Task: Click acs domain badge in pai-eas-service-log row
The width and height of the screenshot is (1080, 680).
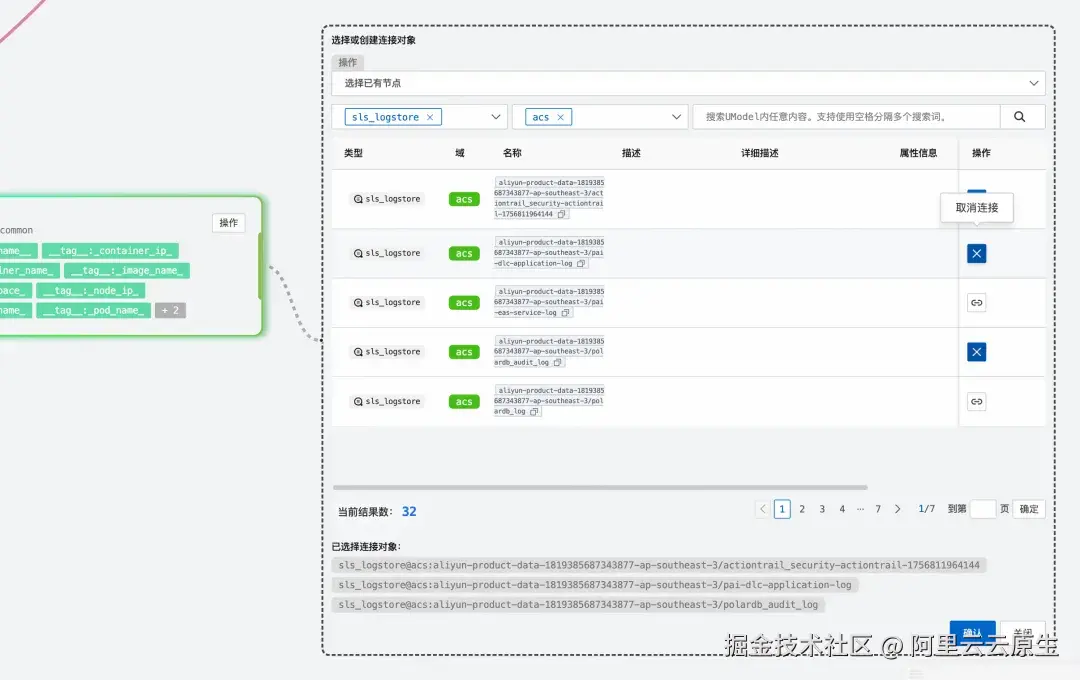Action: tap(464, 302)
